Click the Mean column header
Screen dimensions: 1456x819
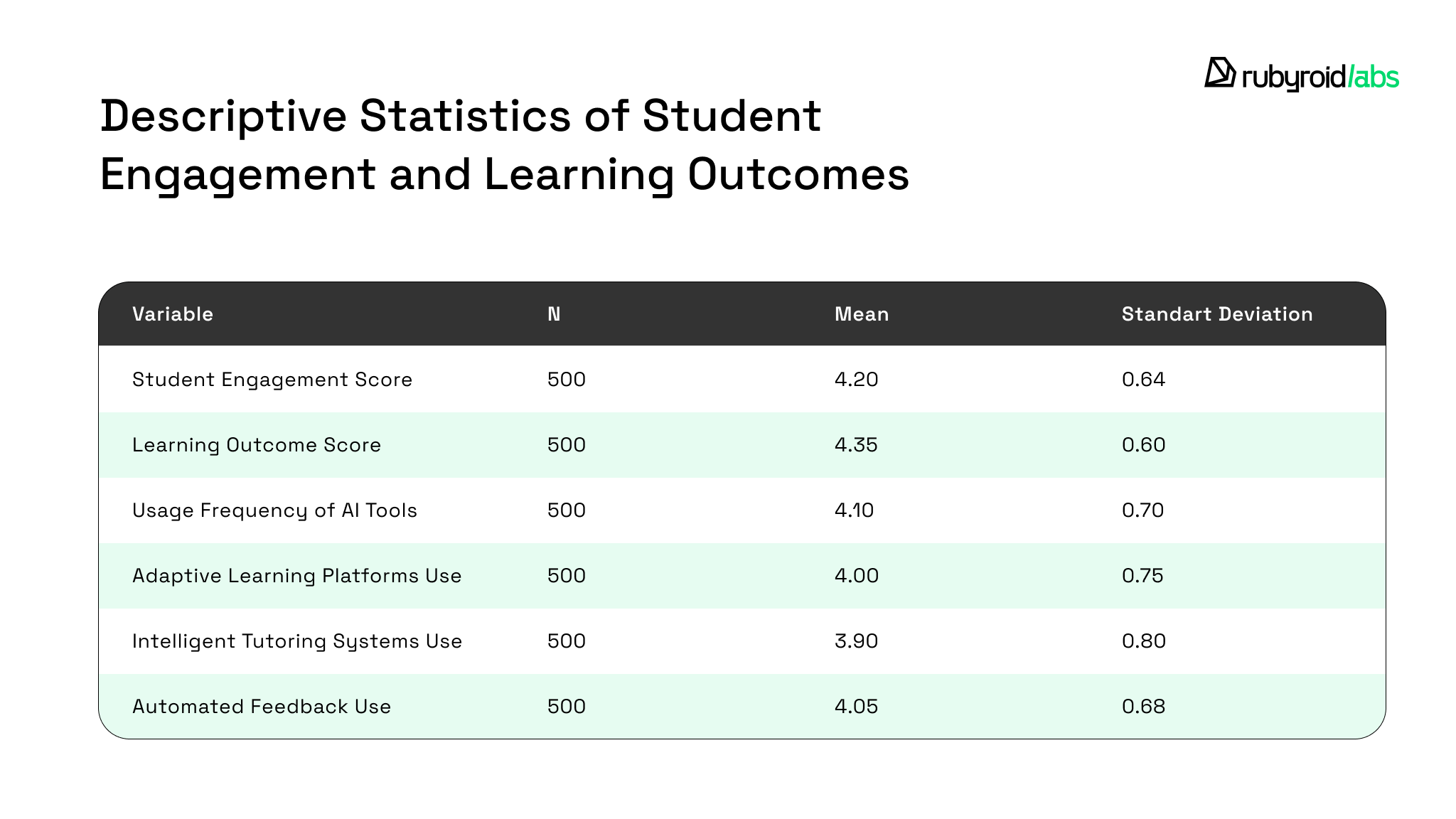[x=862, y=314]
